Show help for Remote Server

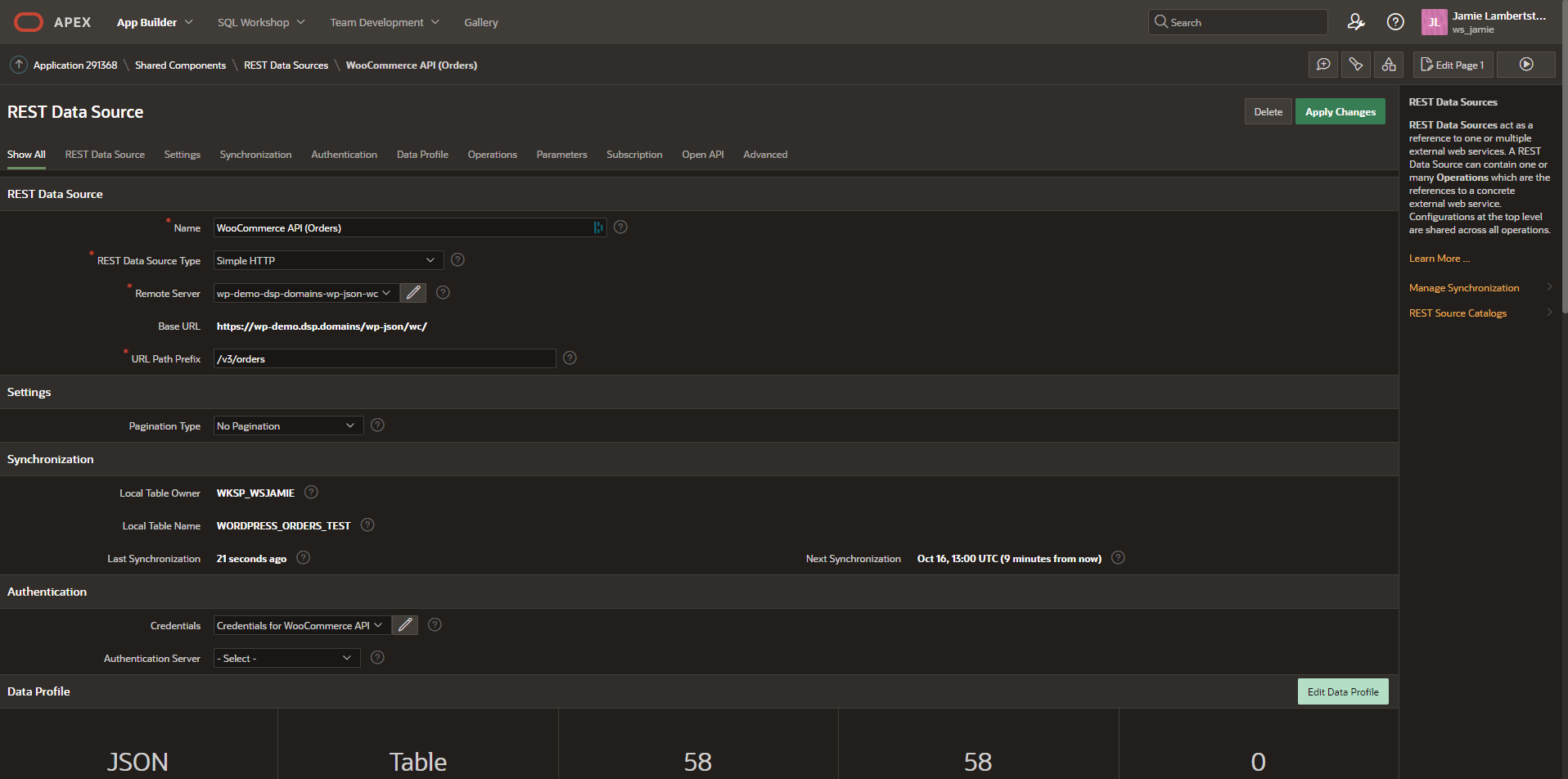coord(443,292)
